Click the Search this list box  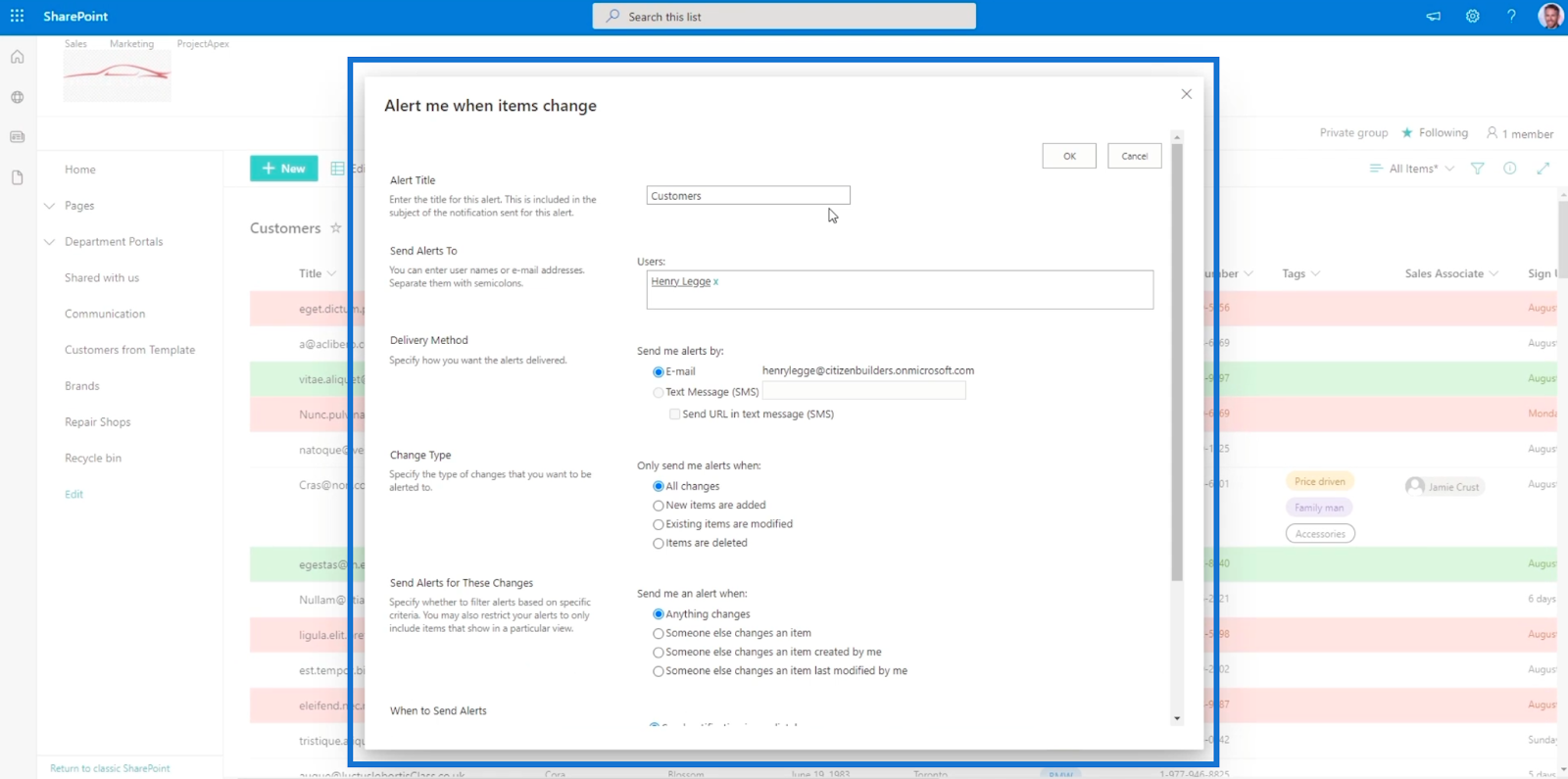click(784, 16)
